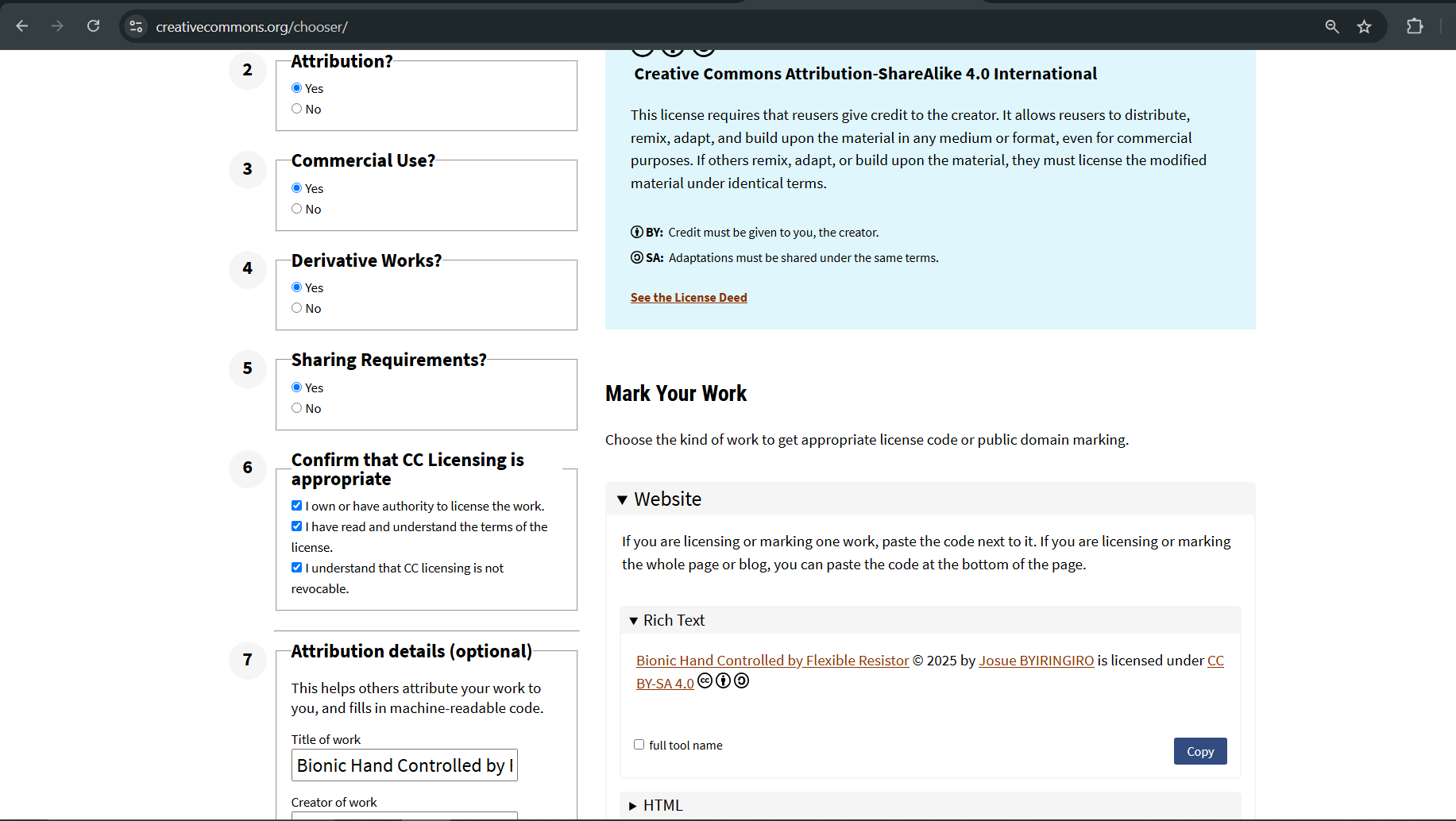Open the browser extensions menu
This screenshot has width=1456, height=821.
pyautogui.click(x=1415, y=26)
